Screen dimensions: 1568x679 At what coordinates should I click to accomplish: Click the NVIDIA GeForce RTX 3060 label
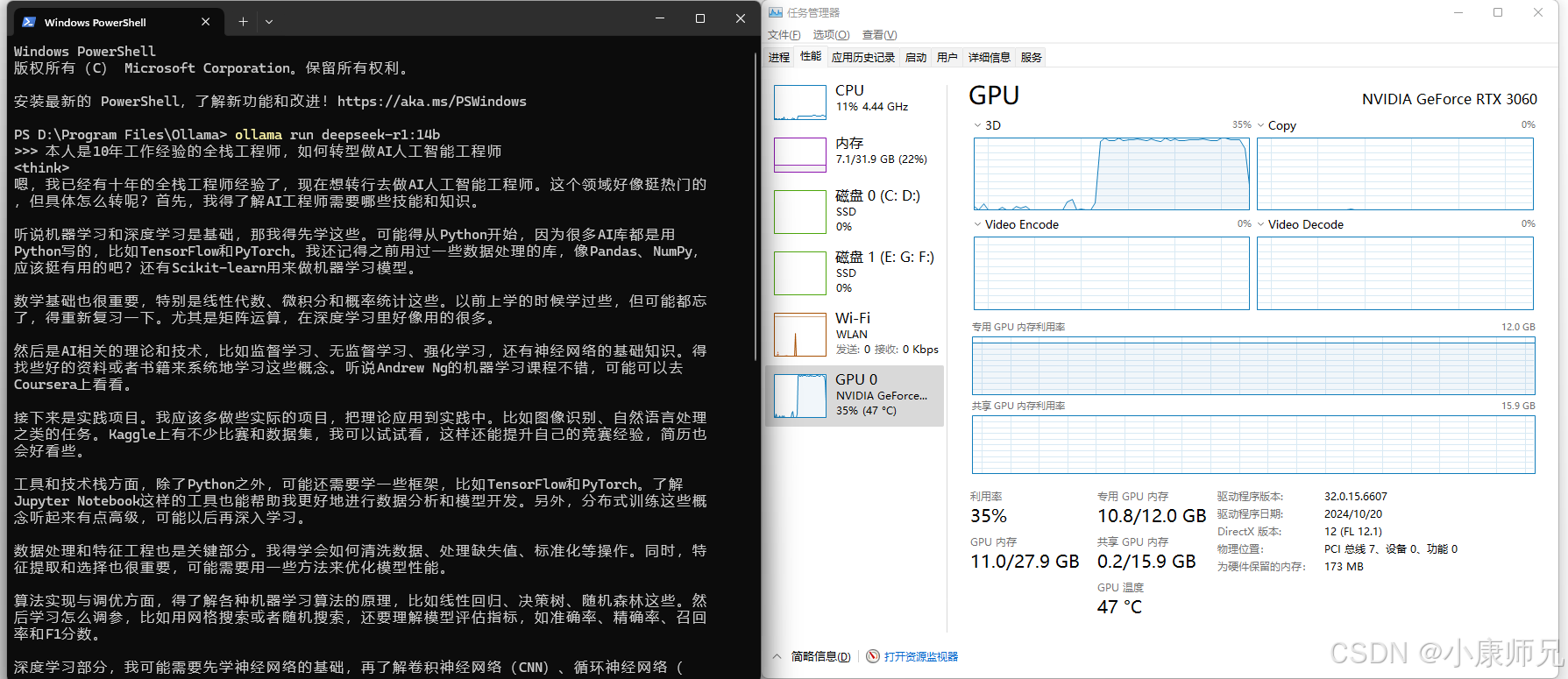(1450, 99)
